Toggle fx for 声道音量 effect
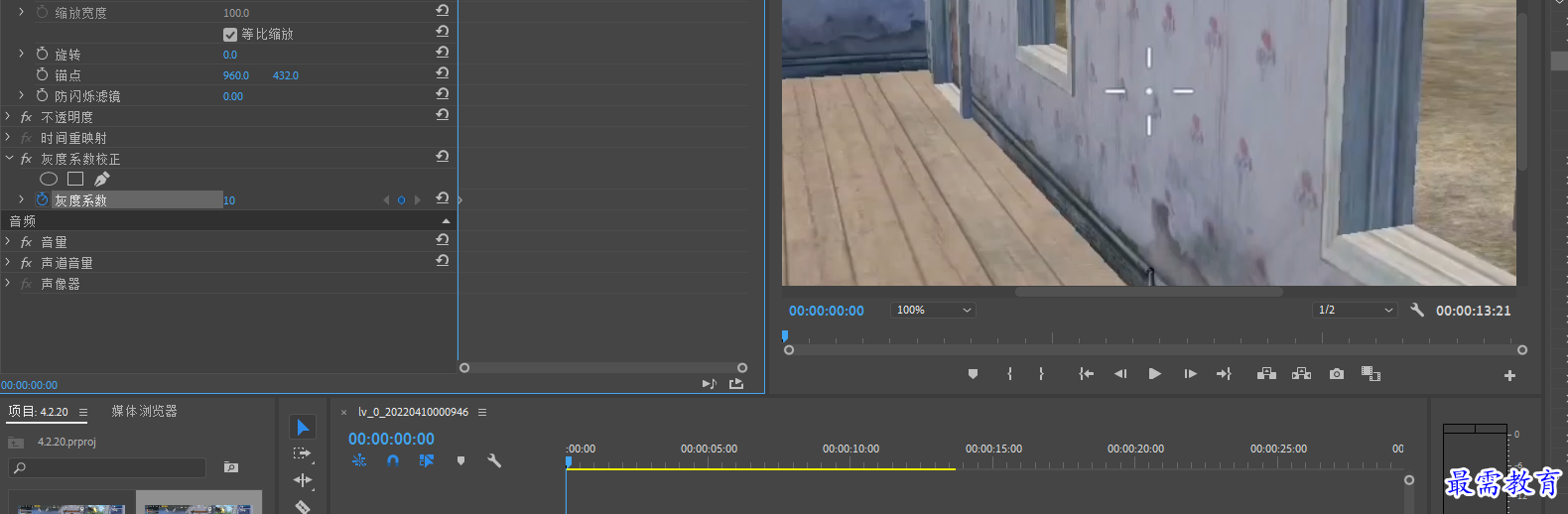The image size is (1568, 514). (26, 263)
